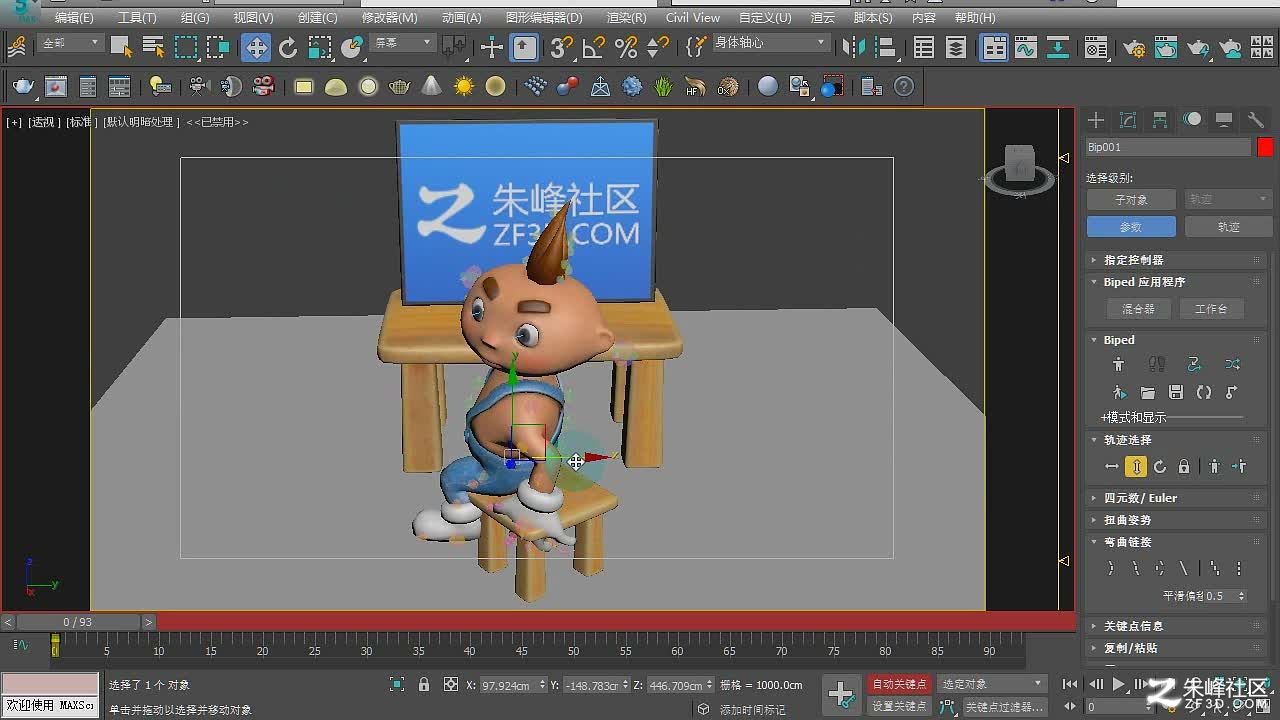
Task: Open the 选定对象 key filter dropdown
Action: [992, 684]
